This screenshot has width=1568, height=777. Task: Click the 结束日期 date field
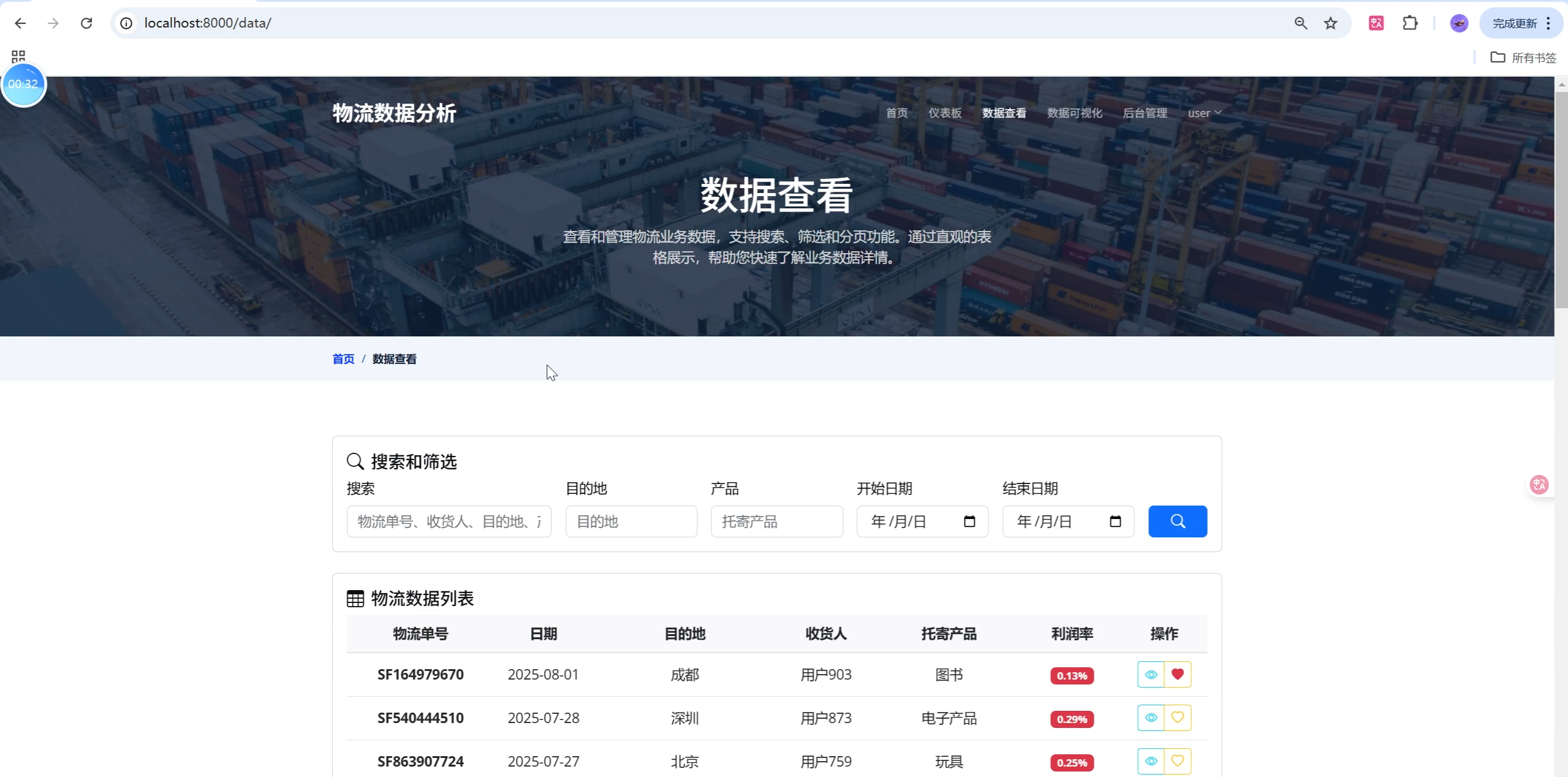click(x=1068, y=521)
